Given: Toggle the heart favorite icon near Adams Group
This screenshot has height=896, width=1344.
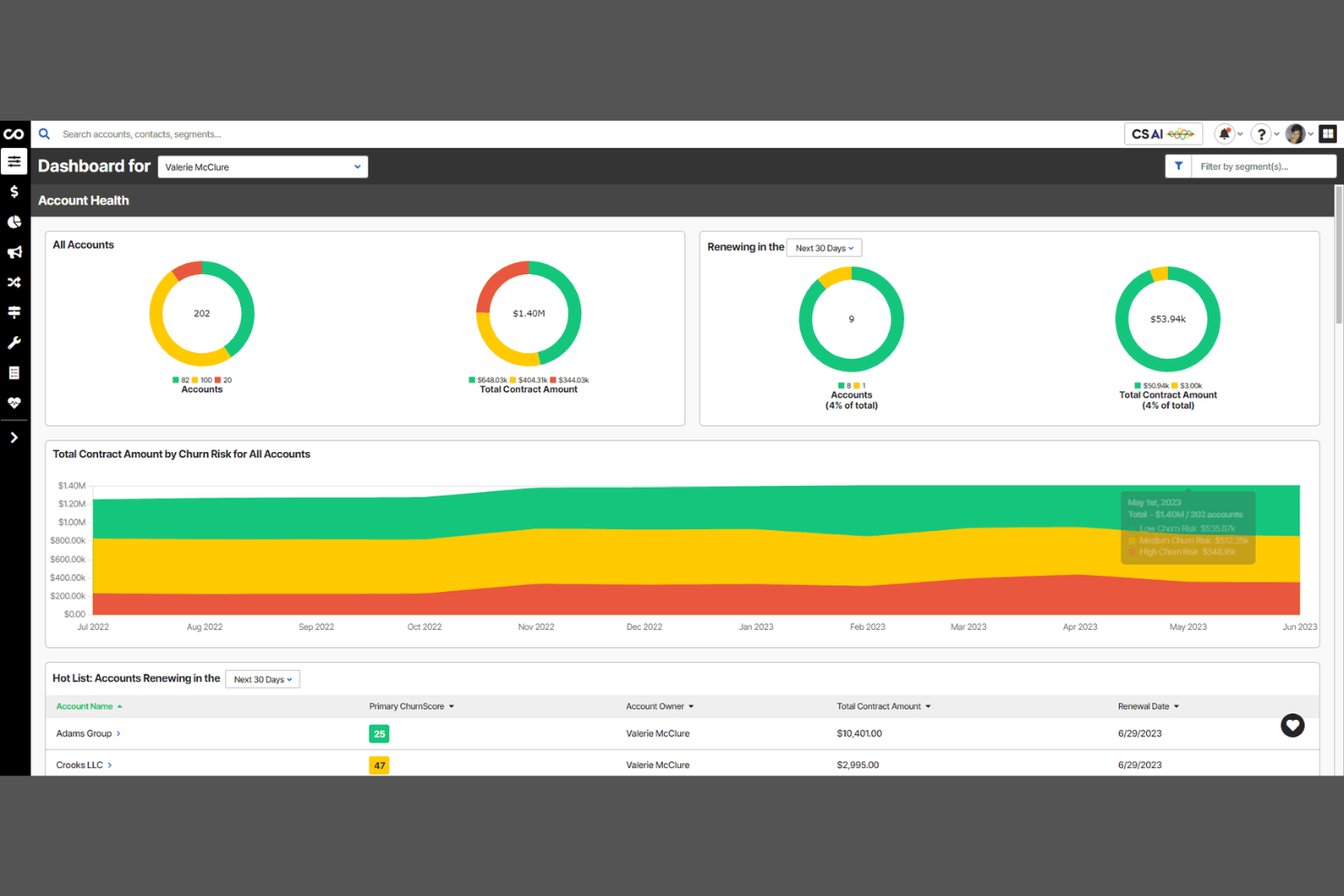Looking at the screenshot, I should (x=1292, y=725).
